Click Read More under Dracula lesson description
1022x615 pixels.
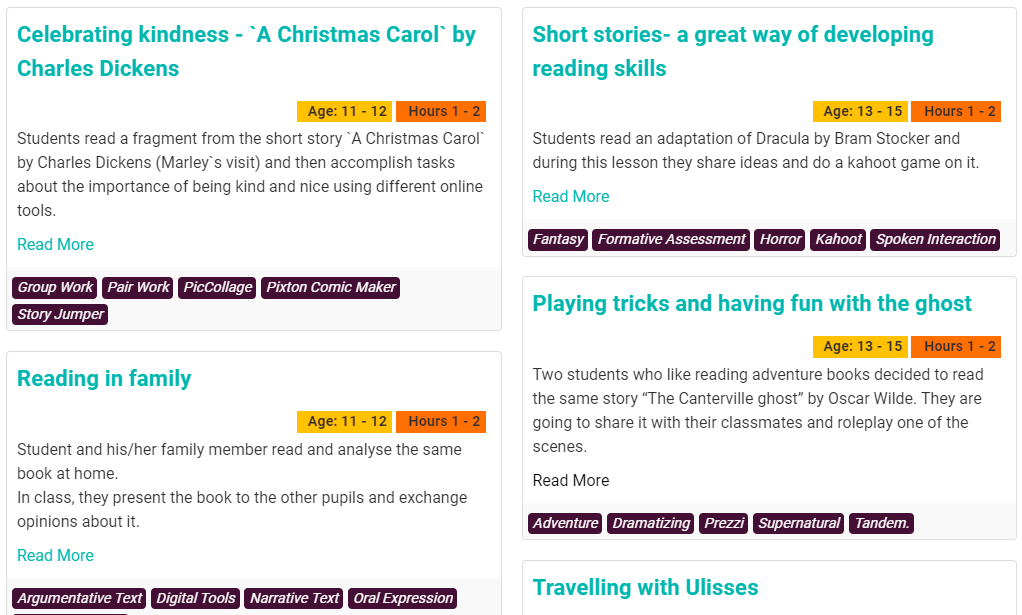(570, 196)
